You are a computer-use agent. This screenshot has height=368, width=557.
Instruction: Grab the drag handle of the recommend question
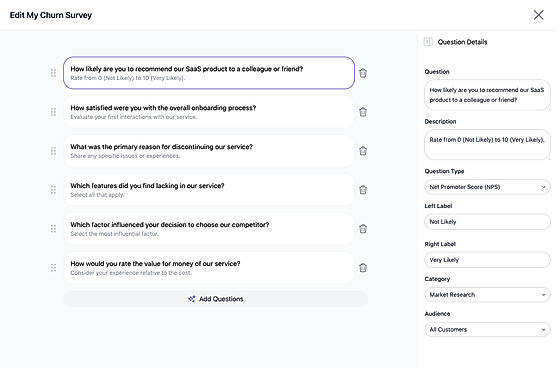point(53,73)
